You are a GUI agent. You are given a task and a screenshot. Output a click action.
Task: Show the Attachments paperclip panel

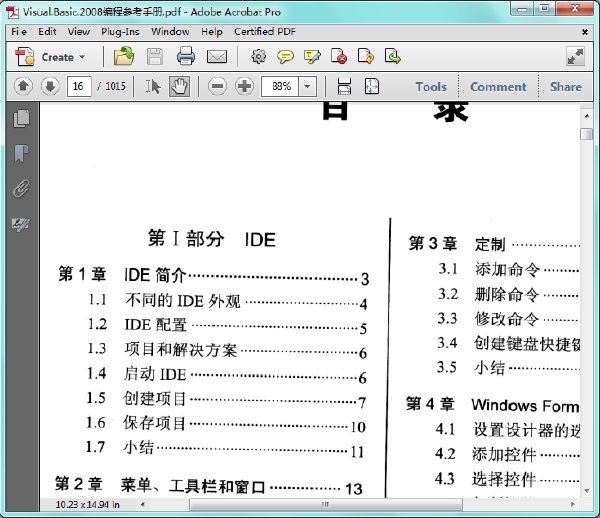(21, 189)
